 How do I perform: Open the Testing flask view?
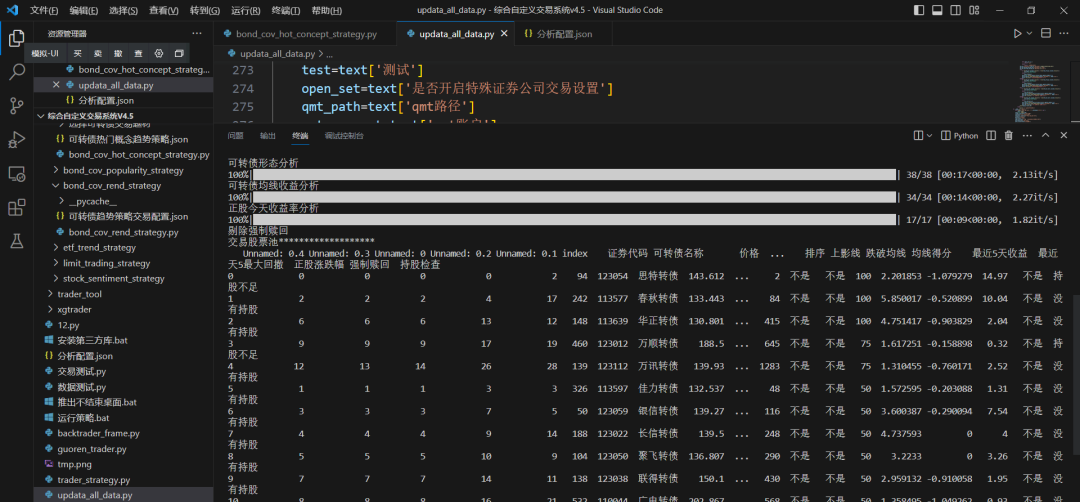17,240
